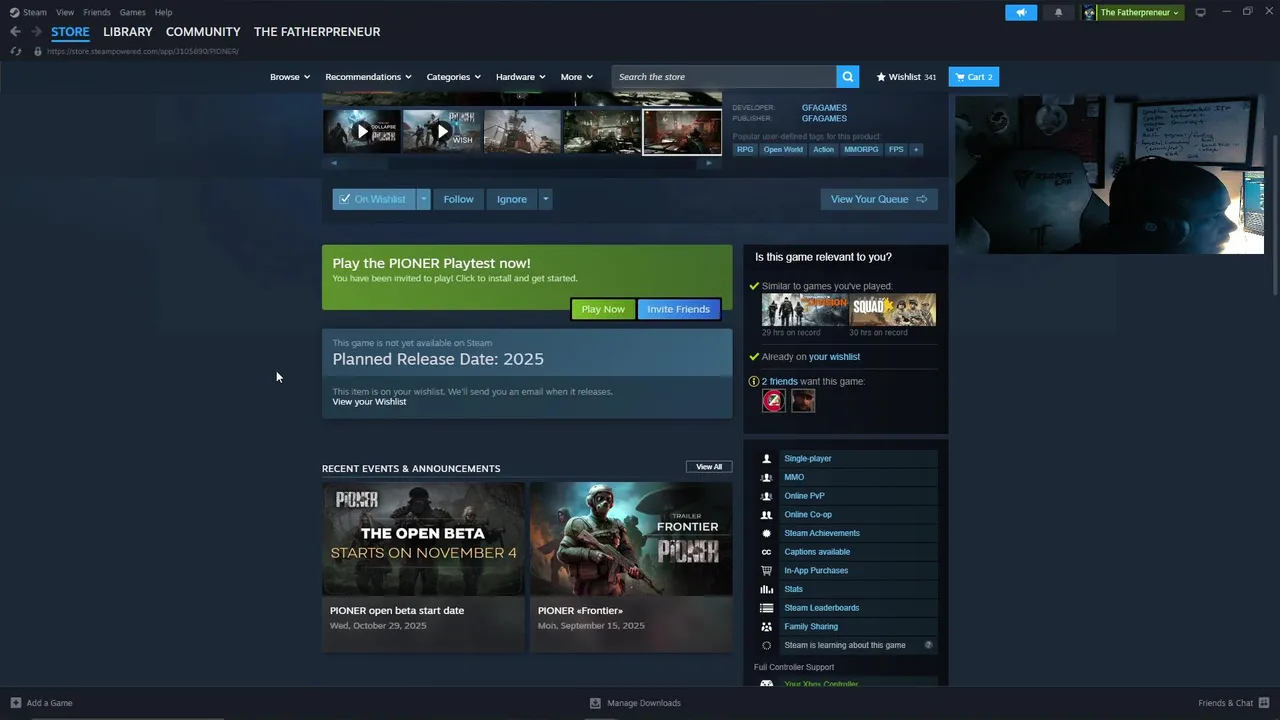Open the Categories dropdown menu
1280x720 pixels.
click(x=454, y=77)
